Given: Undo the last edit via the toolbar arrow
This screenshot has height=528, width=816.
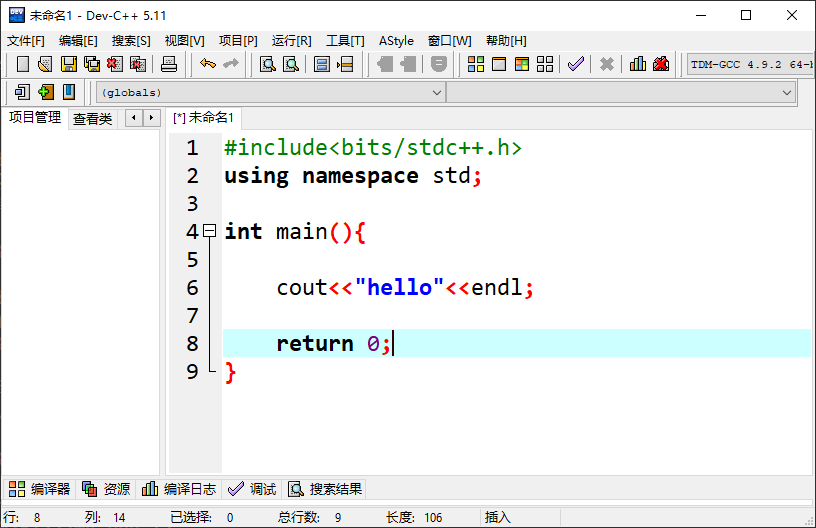Looking at the screenshot, I should coord(207,64).
